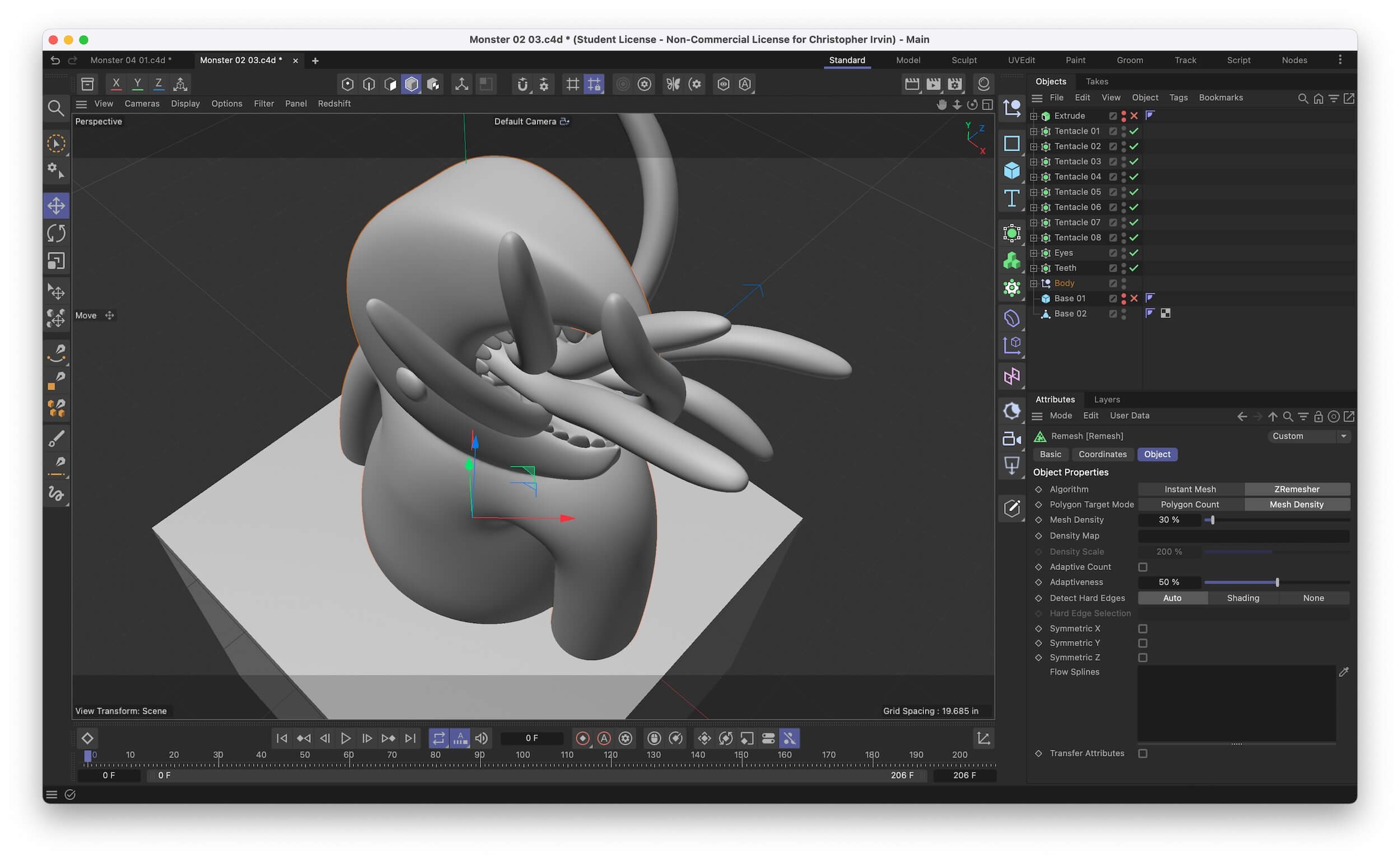Expand the Teeth object hierarchy
This screenshot has height=860, width=1400.
(1034, 268)
